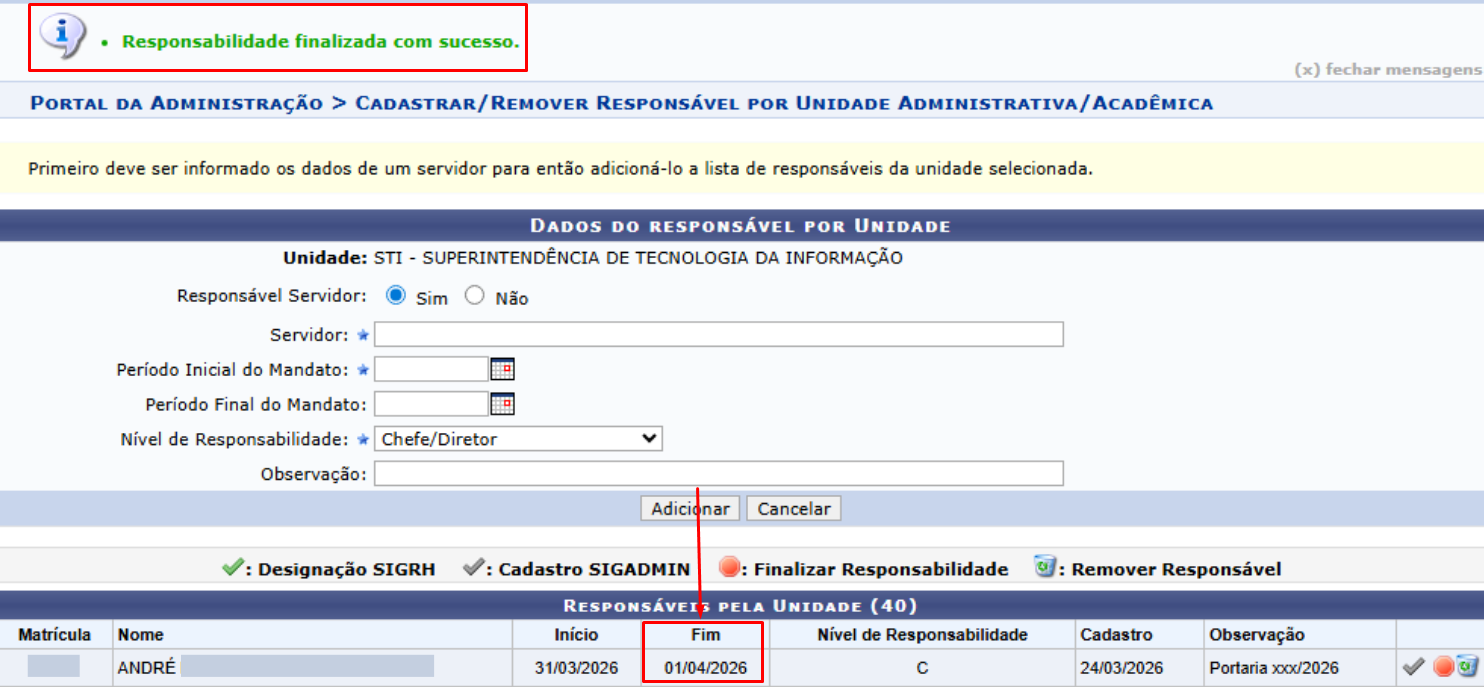Click red Finalizar Responsabilidade icon in ANDRÉ row

(x=1443, y=666)
